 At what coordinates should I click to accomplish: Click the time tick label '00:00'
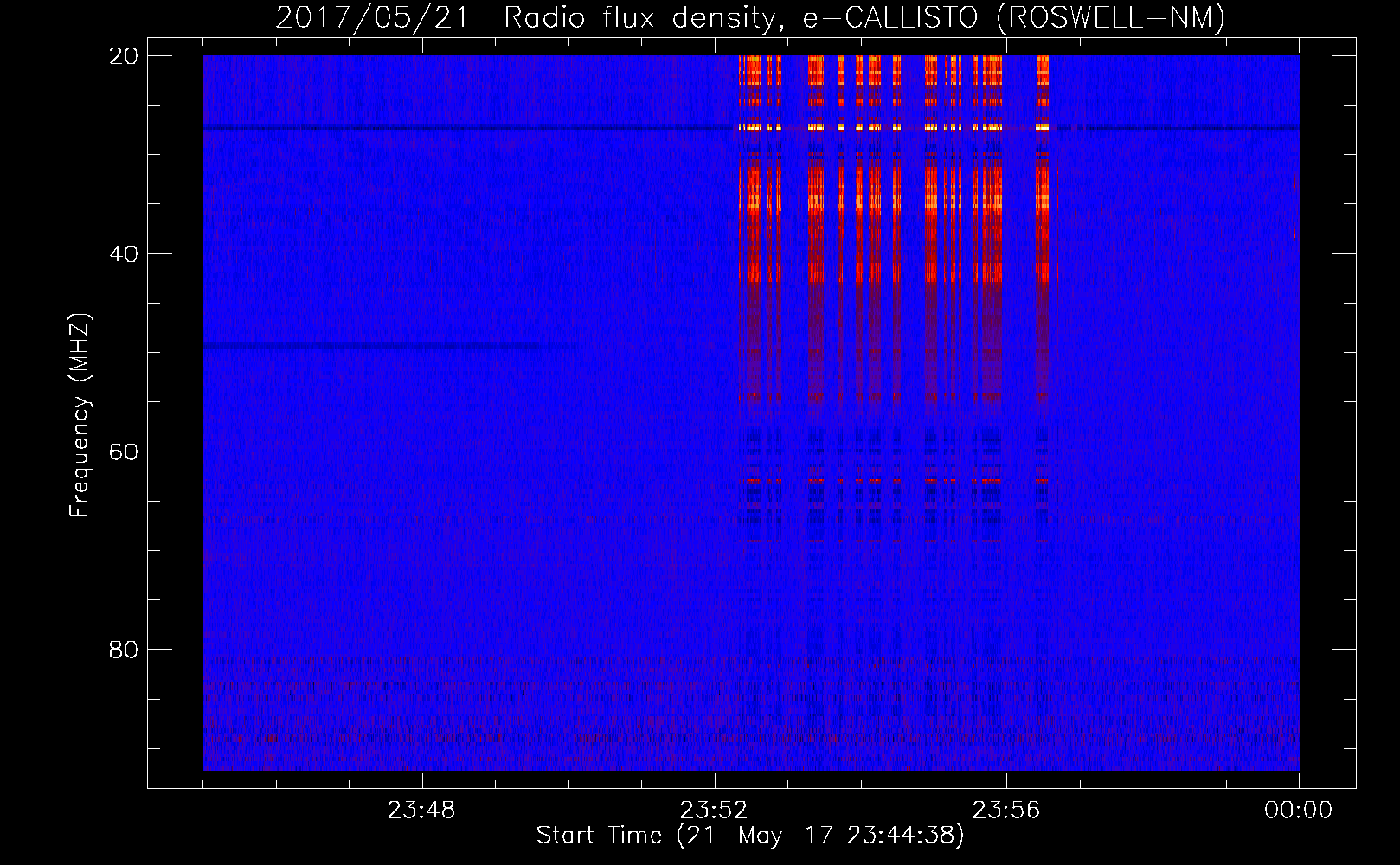[1299, 811]
